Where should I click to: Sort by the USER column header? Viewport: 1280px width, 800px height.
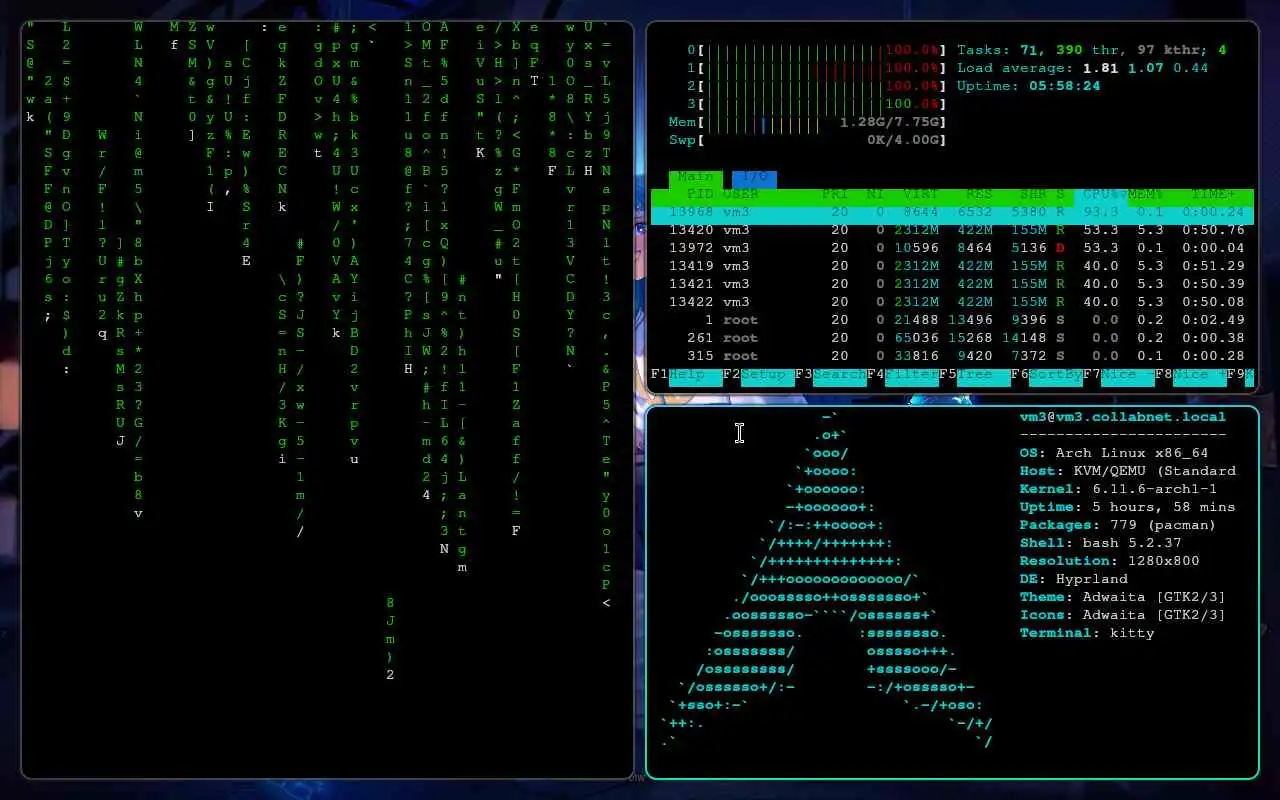pos(740,194)
